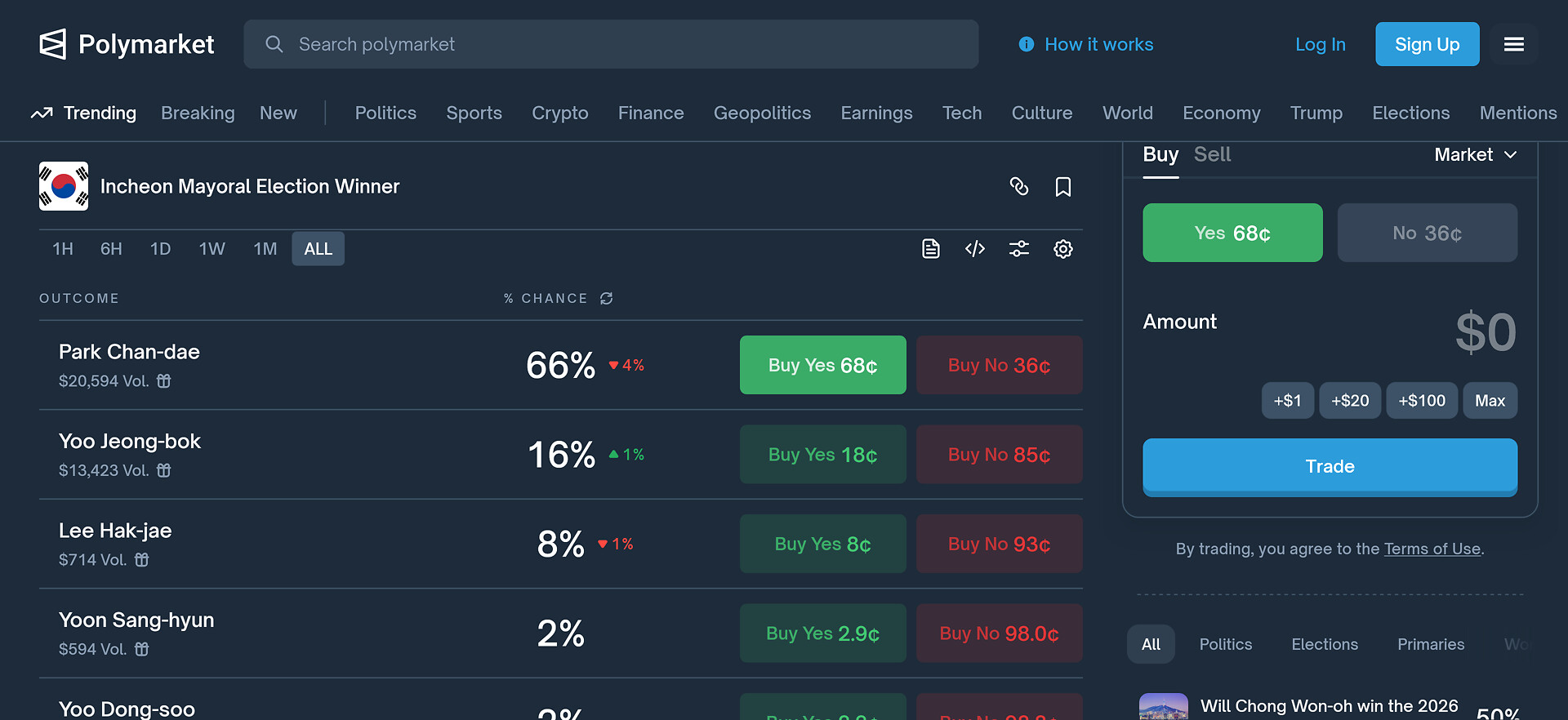The height and width of the screenshot is (720, 1568).
Task: Open the document resolution icon
Action: point(931,249)
